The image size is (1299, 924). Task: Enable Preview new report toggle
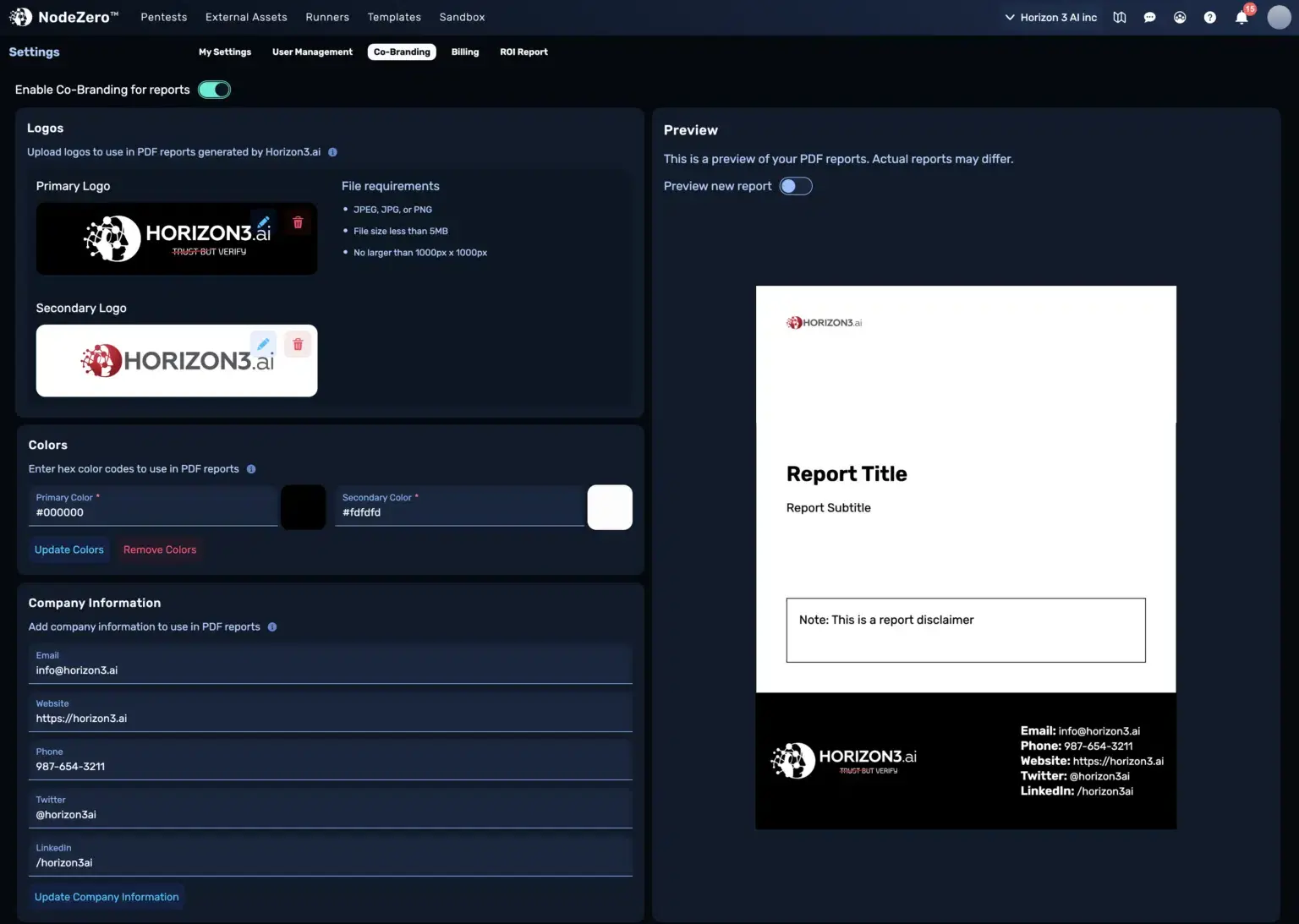coord(796,186)
